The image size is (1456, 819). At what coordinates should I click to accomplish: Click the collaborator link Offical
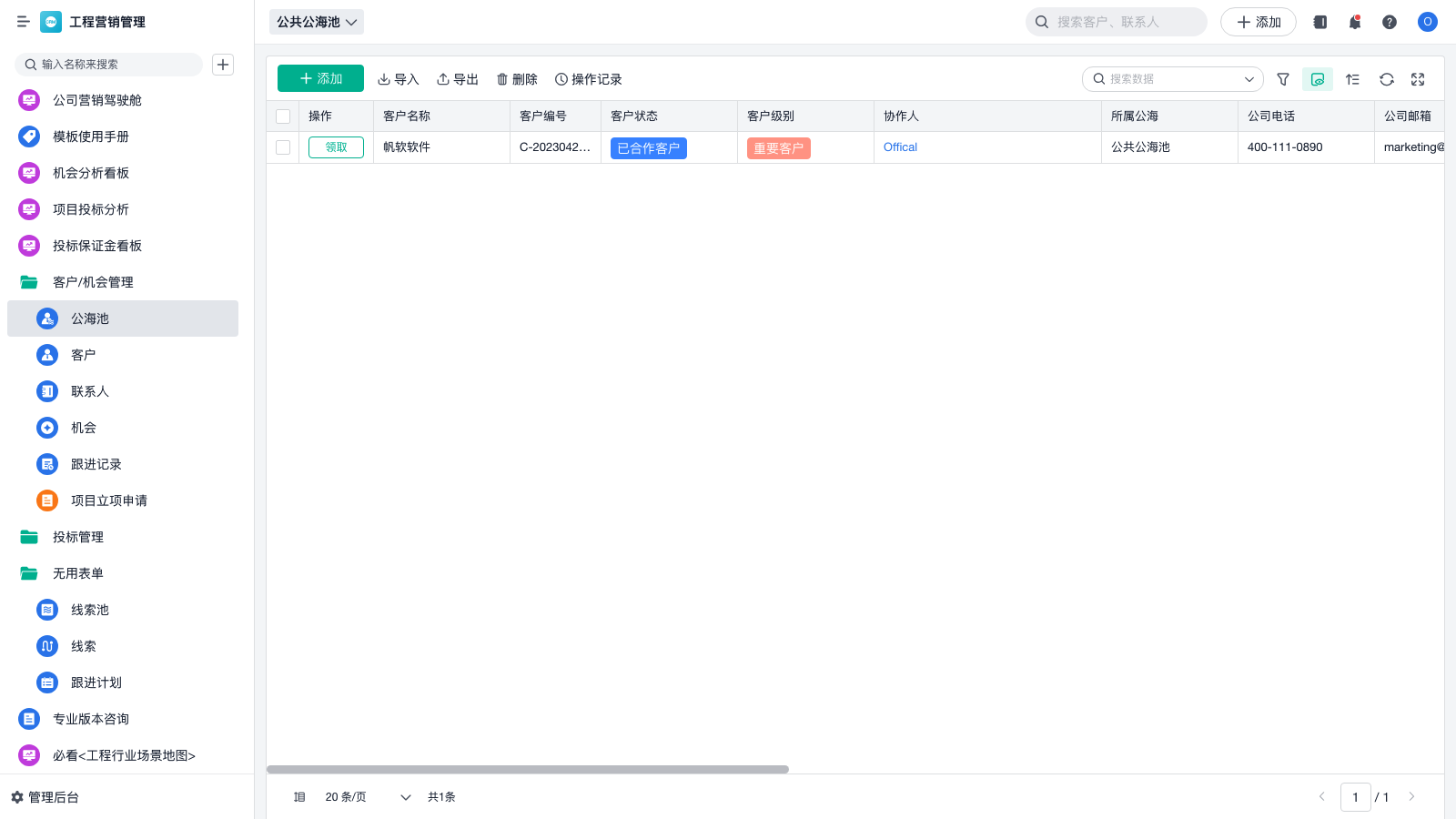pyautogui.click(x=899, y=147)
